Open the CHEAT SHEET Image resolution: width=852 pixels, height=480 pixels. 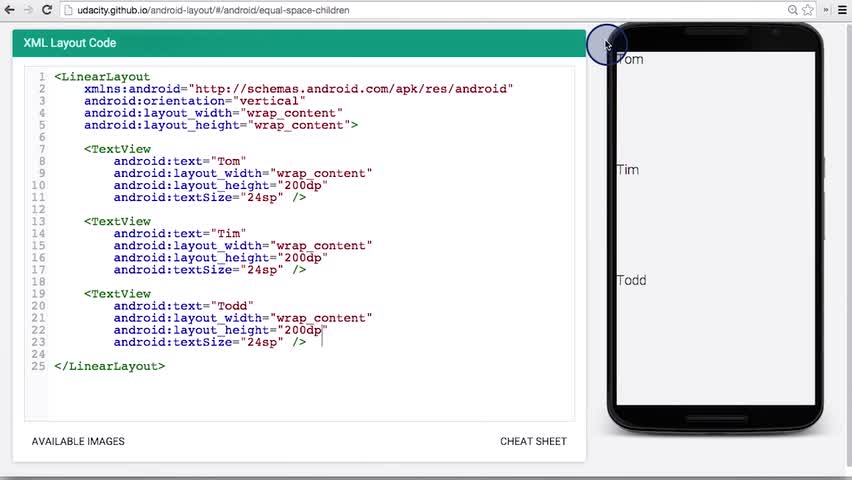(x=533, y=441)
